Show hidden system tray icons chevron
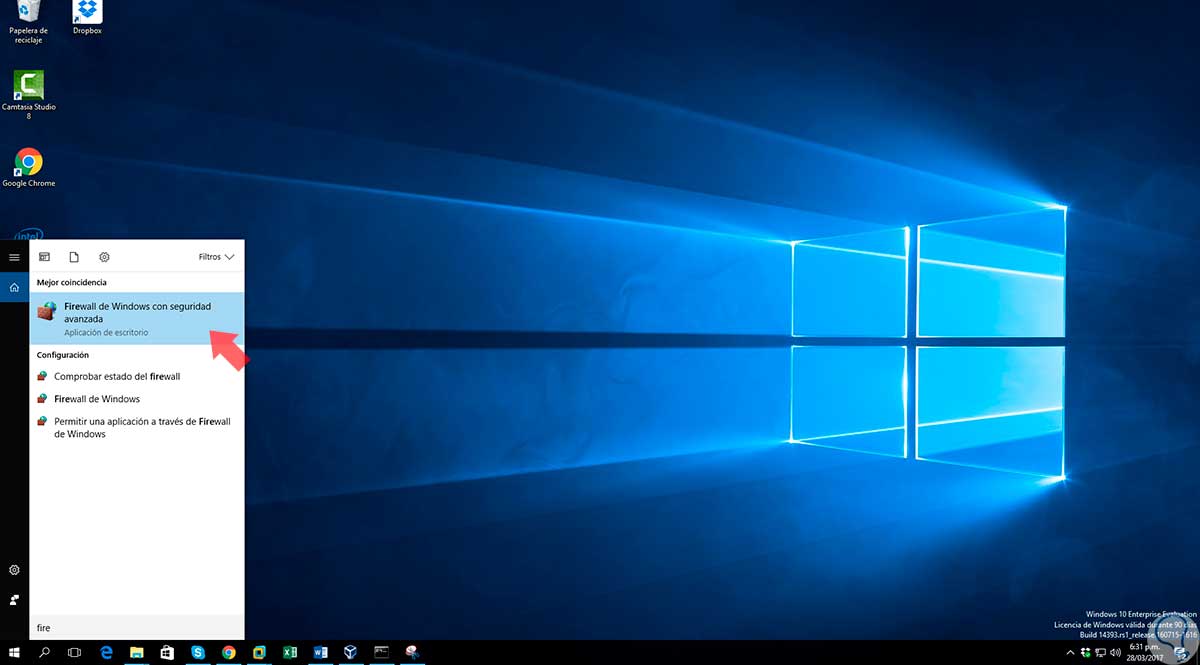1200x665 pixels. point(1071,652)
